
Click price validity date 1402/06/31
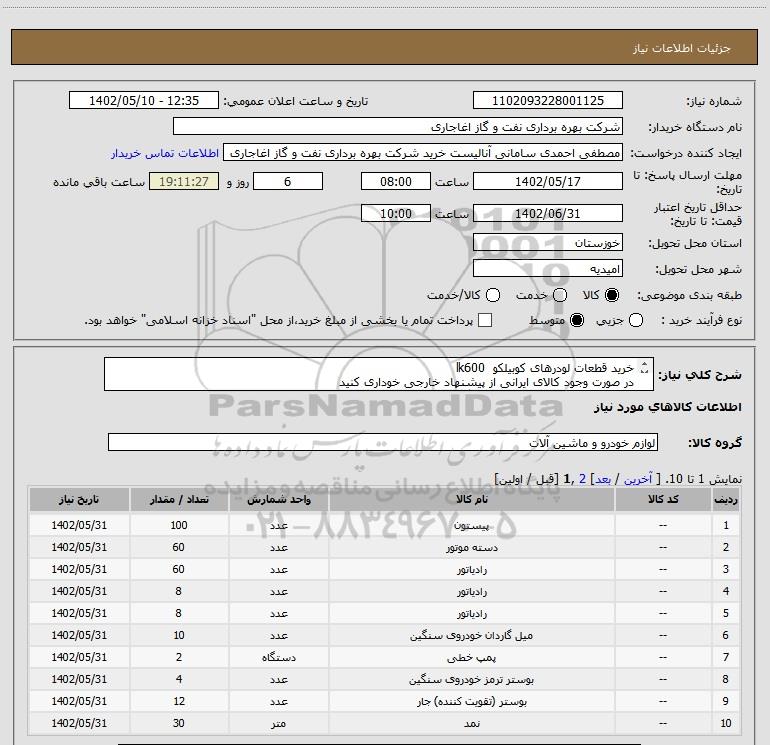click(548, 214)
